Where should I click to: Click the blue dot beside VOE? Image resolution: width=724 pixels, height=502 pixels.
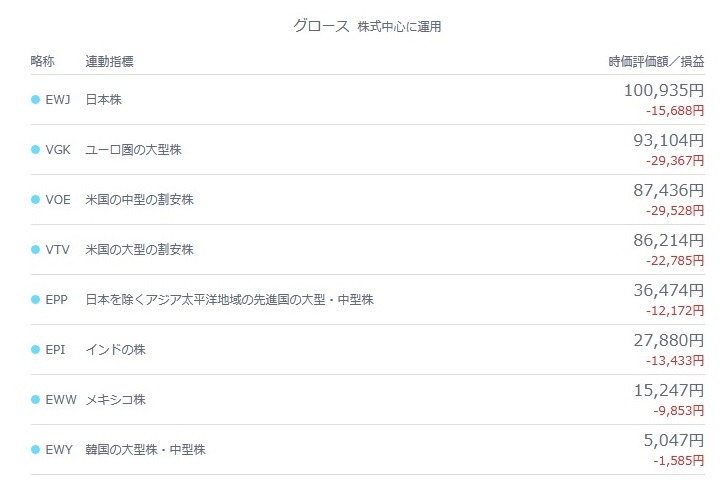tap(36, 200)
